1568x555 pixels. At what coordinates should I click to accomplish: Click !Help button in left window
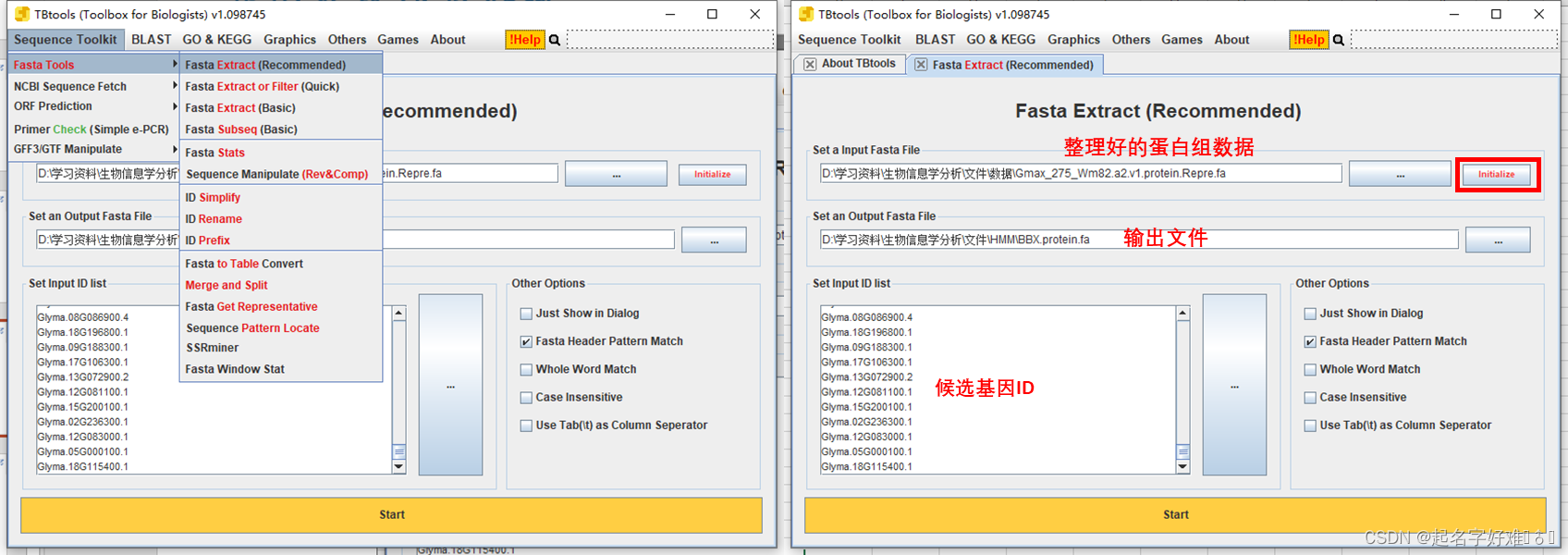(x=524, y=40)
